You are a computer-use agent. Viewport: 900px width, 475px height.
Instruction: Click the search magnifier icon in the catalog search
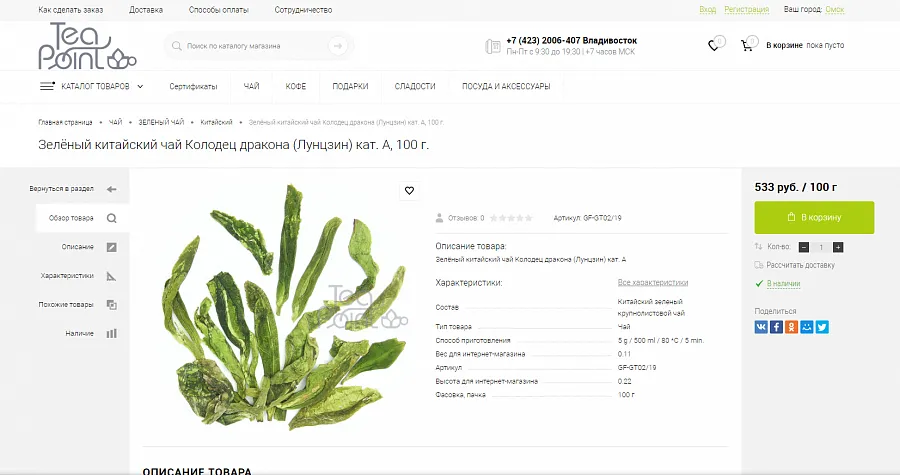pyautogui.click(x=177, y=46)
